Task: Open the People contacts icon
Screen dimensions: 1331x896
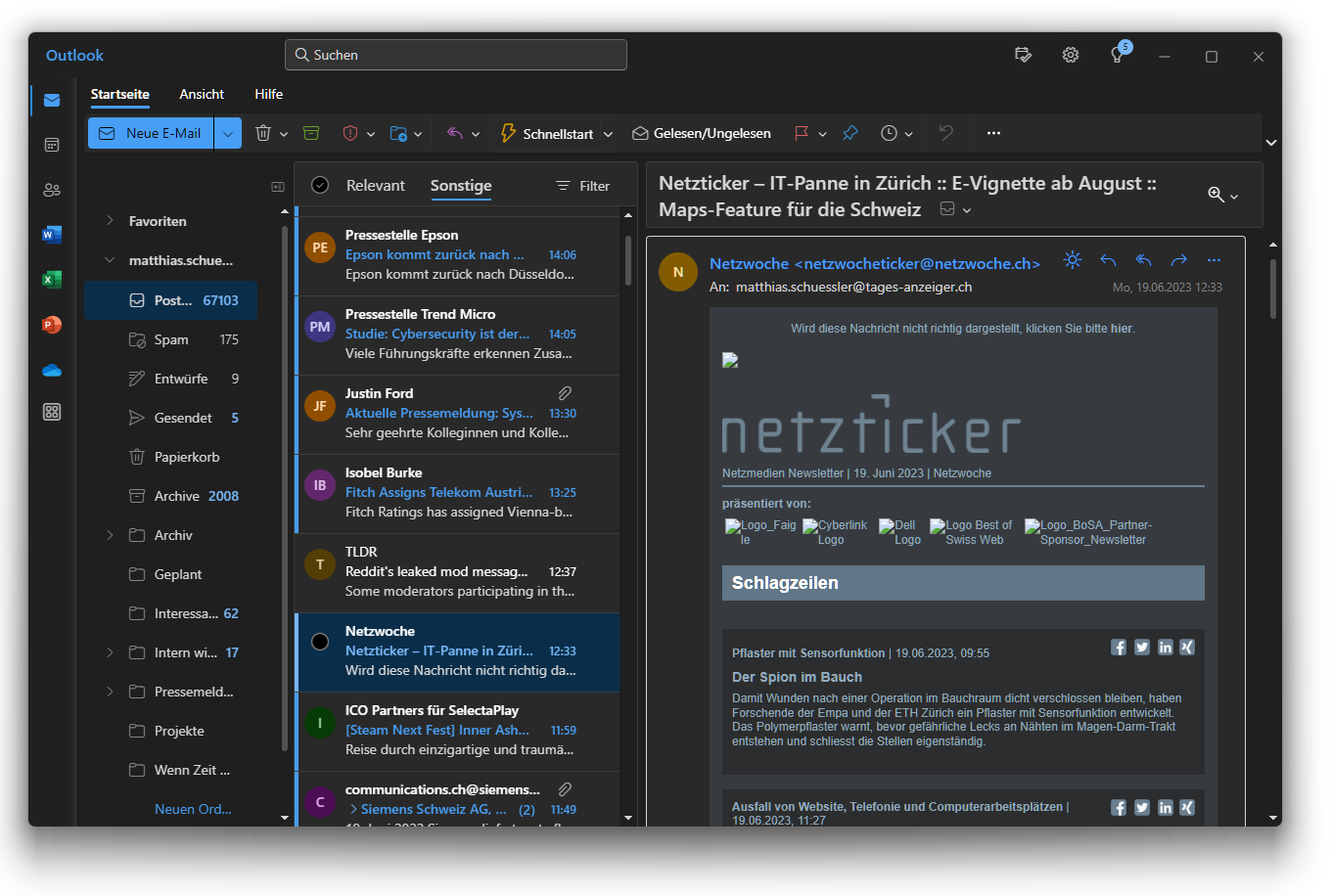Action: [x=52, y=190]
